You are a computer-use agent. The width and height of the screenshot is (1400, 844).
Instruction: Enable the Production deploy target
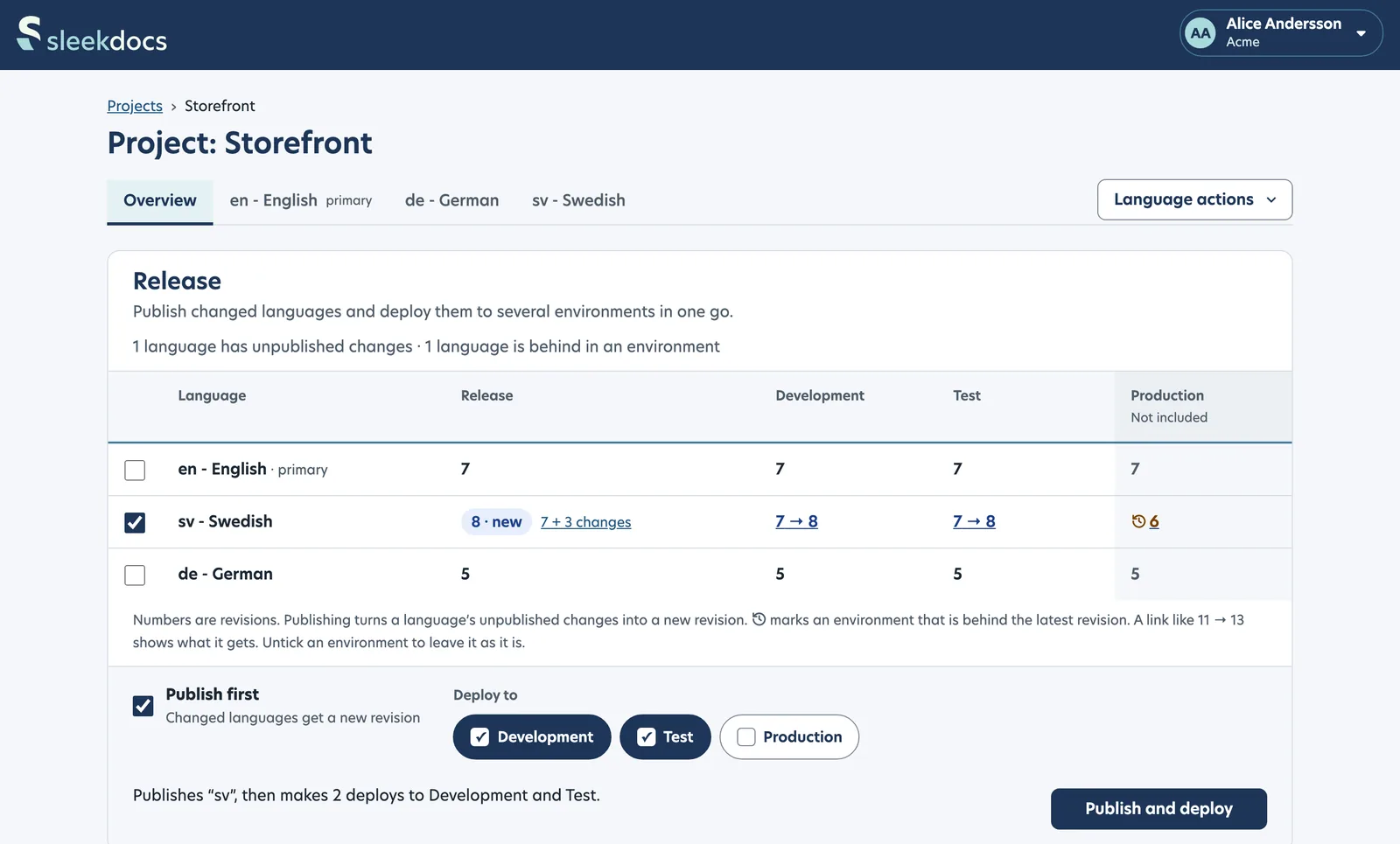pos(789,736)
